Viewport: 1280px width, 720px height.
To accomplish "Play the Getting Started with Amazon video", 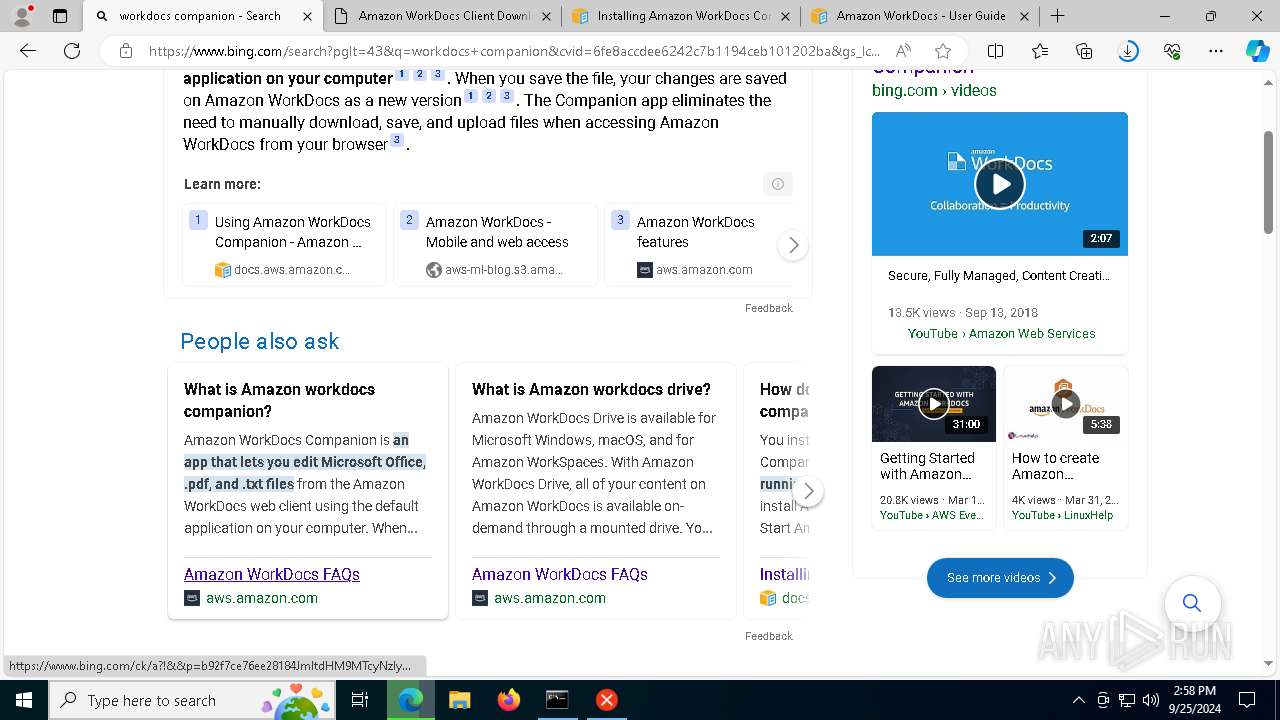I will tap(933, 404).
